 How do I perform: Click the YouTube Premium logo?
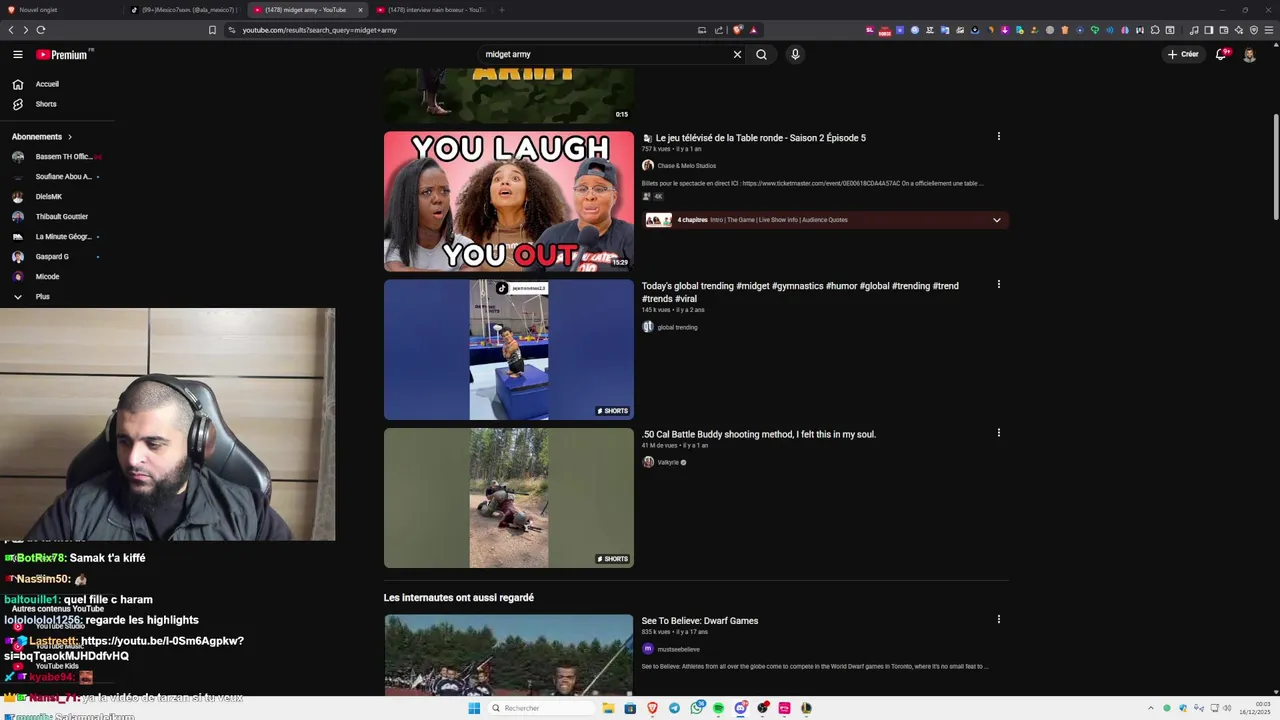click(64, 55)
